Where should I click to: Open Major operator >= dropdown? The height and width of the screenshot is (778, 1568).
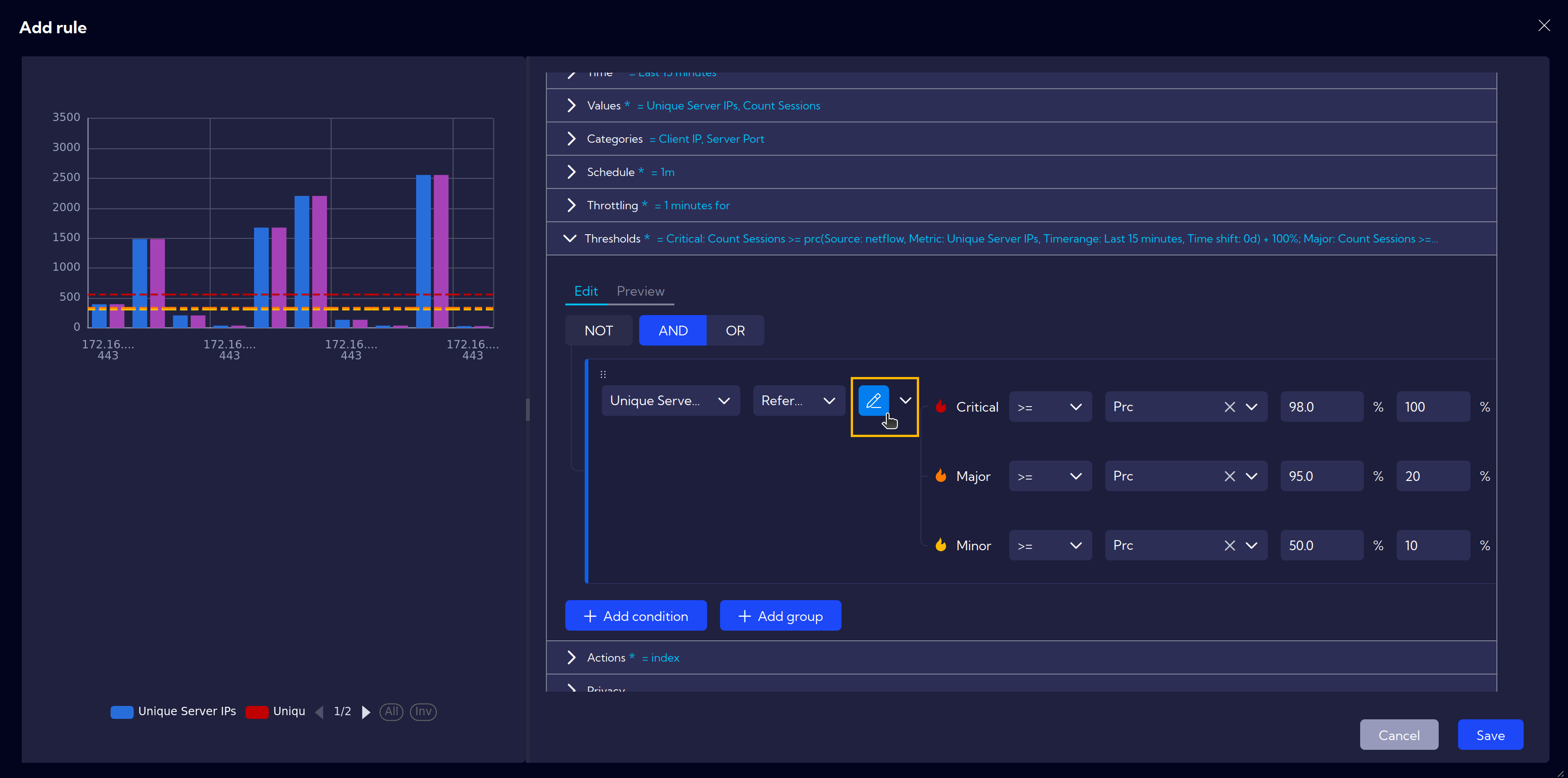click(1050, 476)
